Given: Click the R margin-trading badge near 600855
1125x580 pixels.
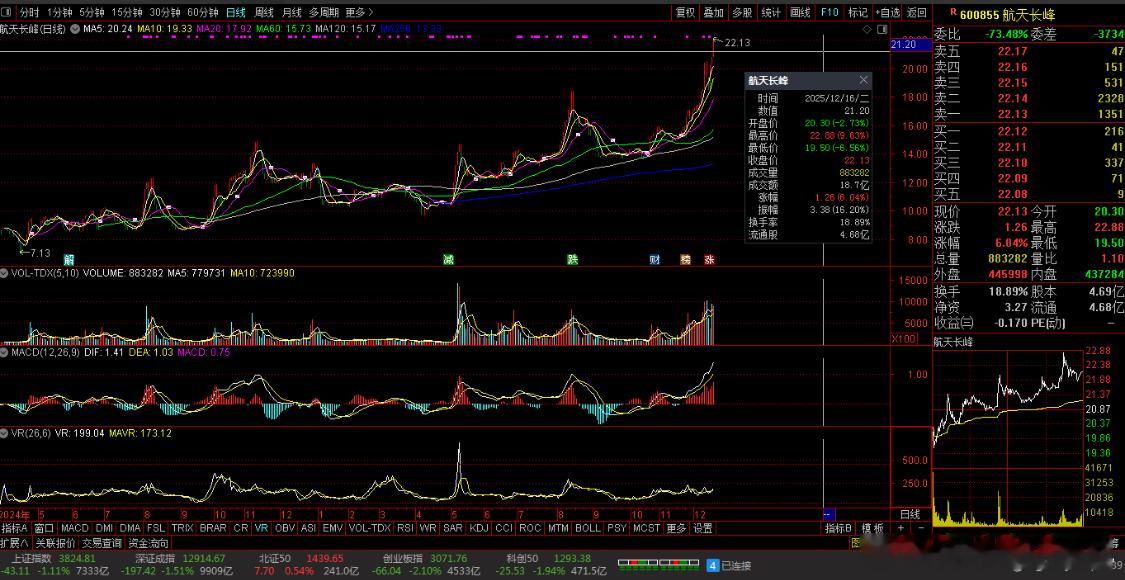Looking at the screenshot, I should coord(953,12).
